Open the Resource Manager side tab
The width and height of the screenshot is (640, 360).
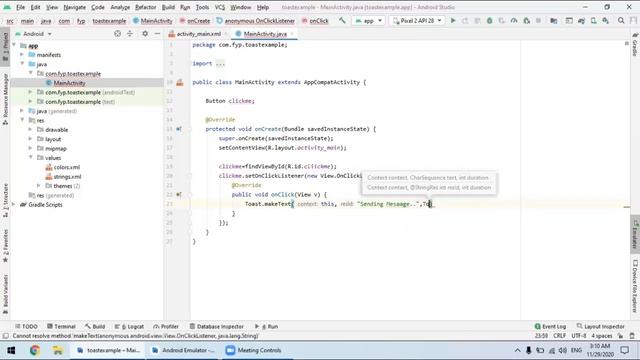coord(5,99)
